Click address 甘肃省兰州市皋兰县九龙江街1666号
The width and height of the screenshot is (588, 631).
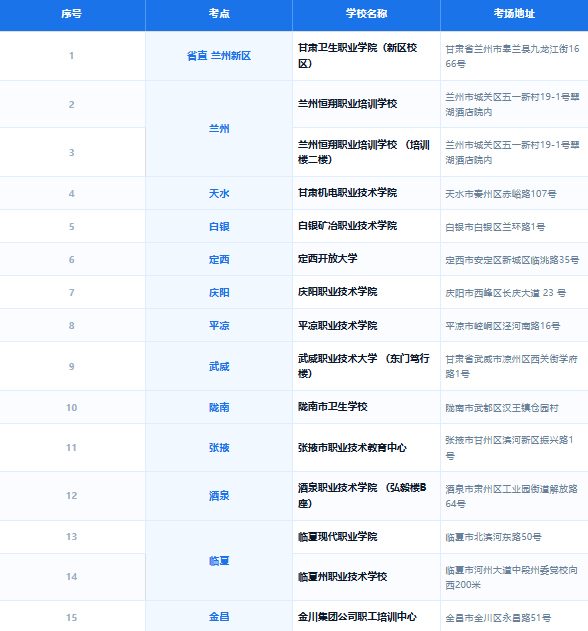coord(512,56)
